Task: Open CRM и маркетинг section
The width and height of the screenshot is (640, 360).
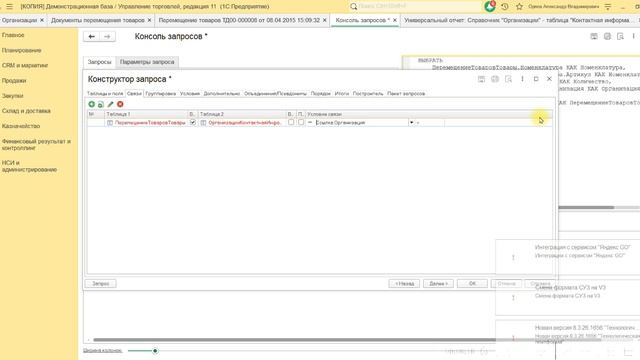Action: pyautogui.click(x=25, y=65)
